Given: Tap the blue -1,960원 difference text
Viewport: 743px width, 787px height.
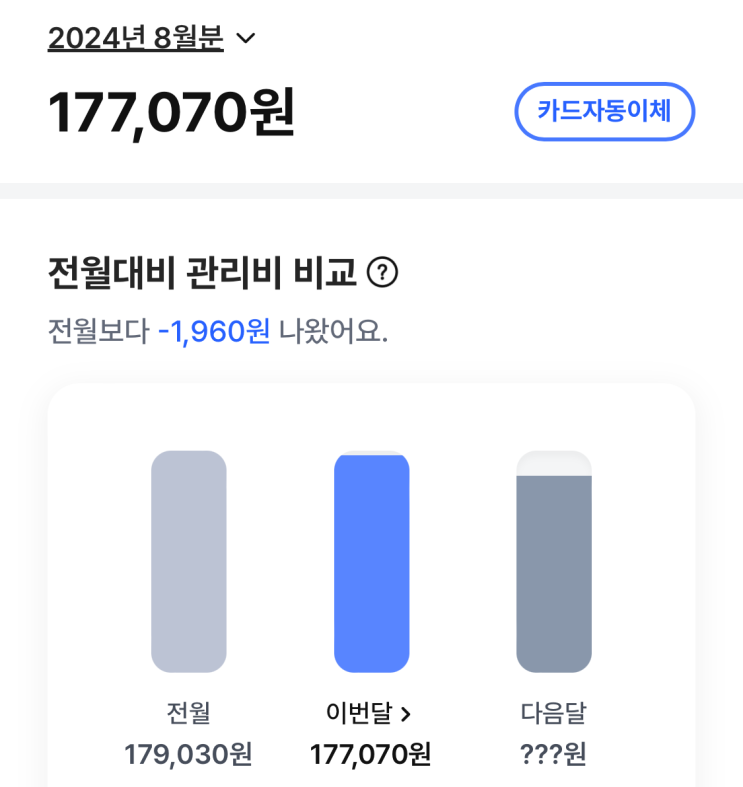Looking at the screenshot, I should tap(214, 332).
